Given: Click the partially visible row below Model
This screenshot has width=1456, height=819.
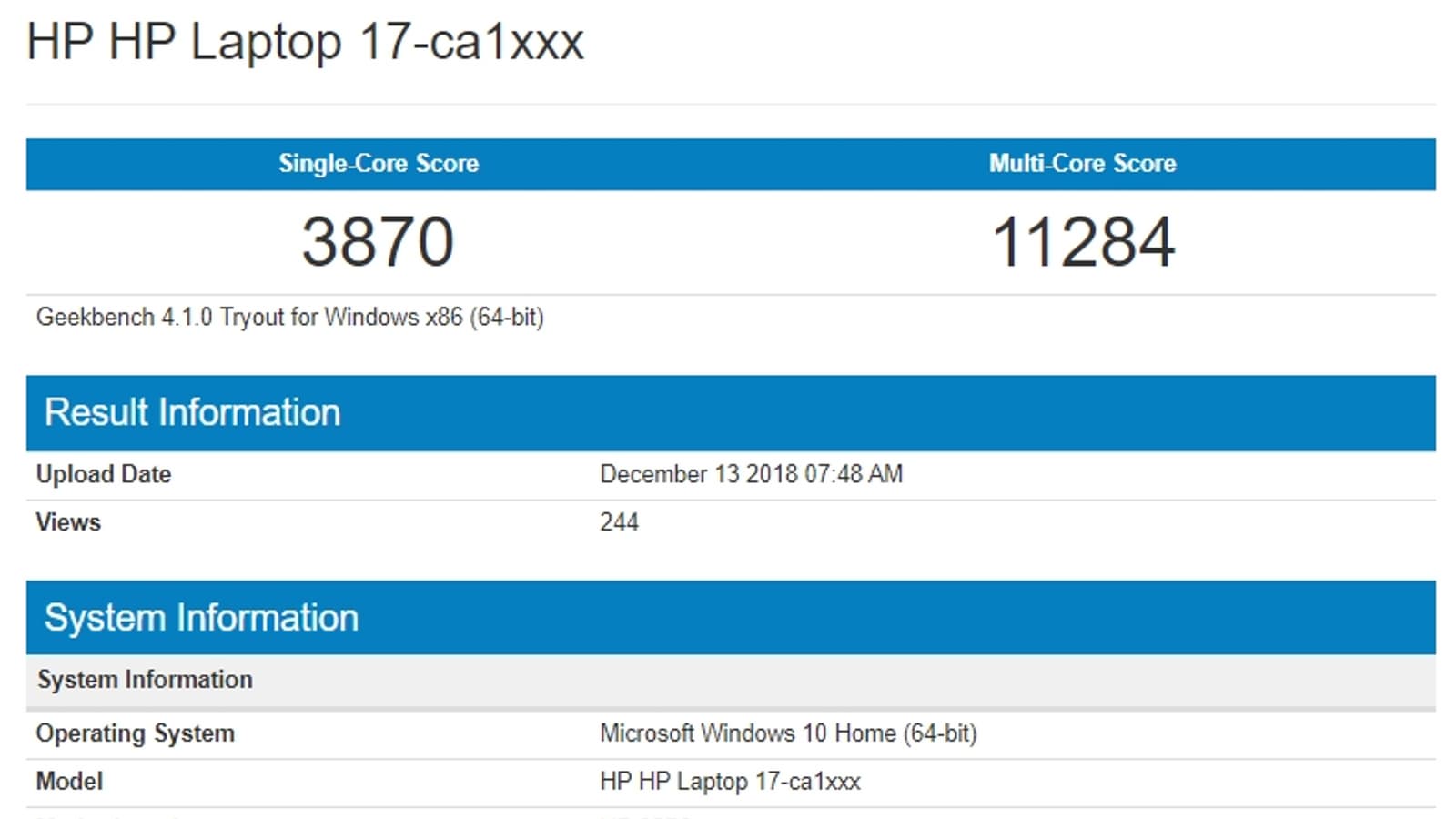Looking at the screenshot, I should point(364,815).
